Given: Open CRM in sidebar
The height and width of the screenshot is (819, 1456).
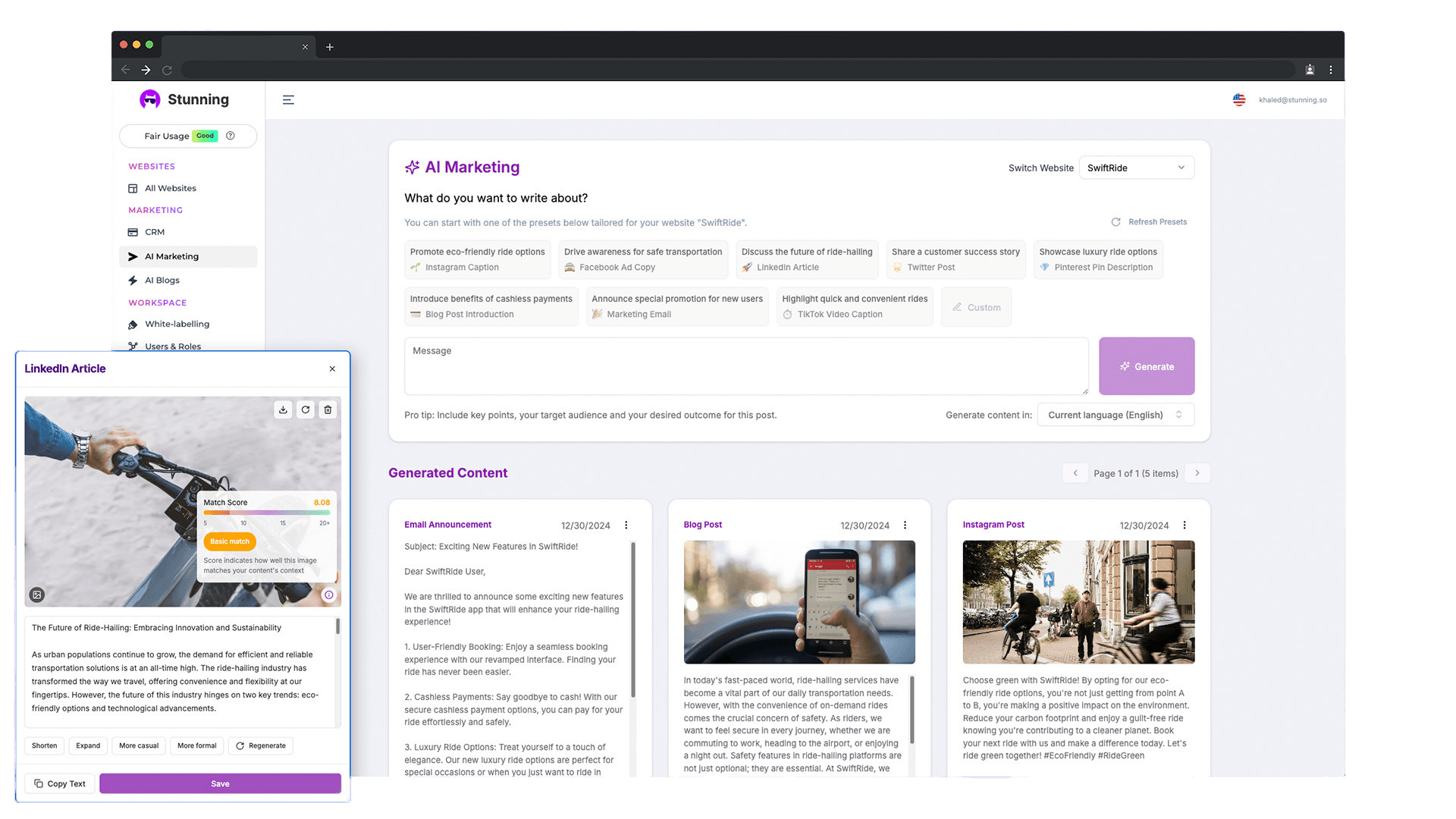Looking at the screenshot, I should point(188,232).
